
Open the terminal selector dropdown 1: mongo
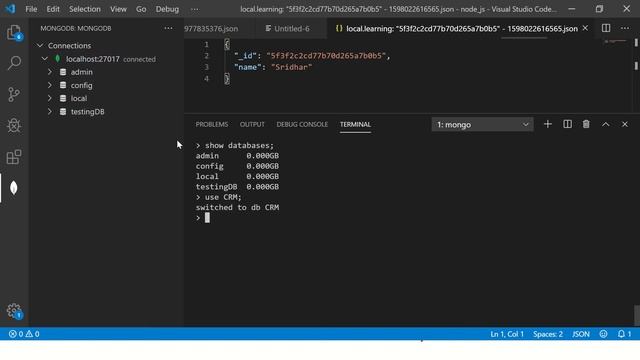[x=482, y=124]
